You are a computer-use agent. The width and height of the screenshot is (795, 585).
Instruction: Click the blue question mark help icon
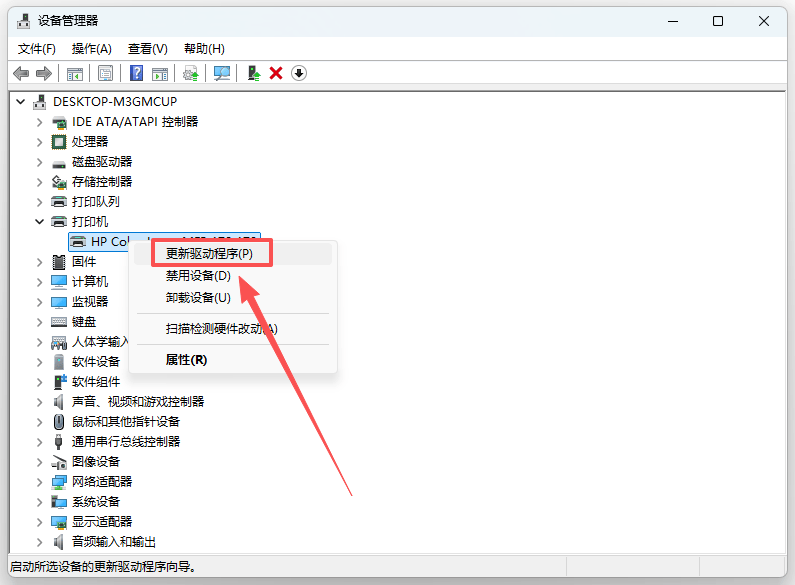pos(136,73)
